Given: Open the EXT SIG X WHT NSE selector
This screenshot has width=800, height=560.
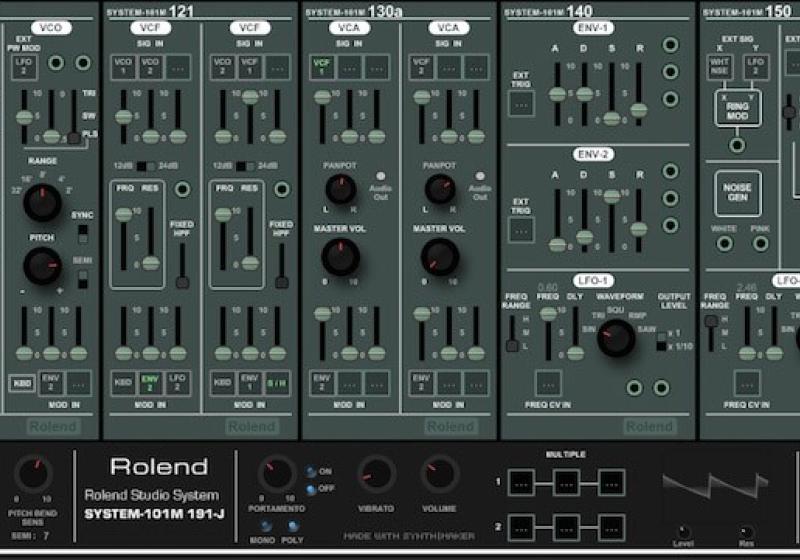Looking at the screenshot, I should point(719,67).
